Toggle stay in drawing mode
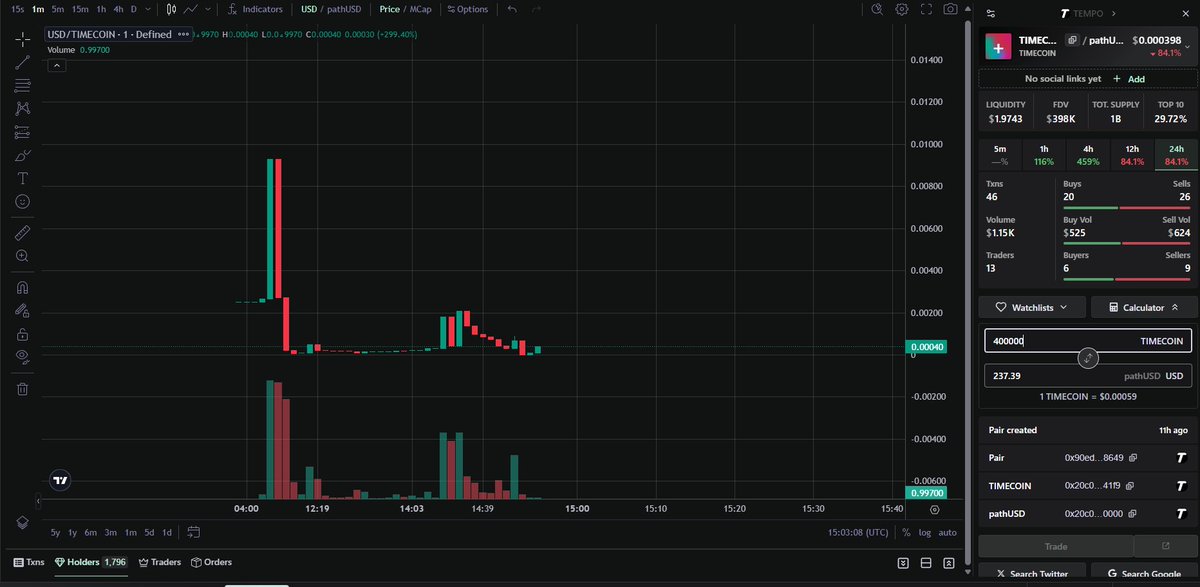This screenshot has width=1200, height=587. (22, 310)
